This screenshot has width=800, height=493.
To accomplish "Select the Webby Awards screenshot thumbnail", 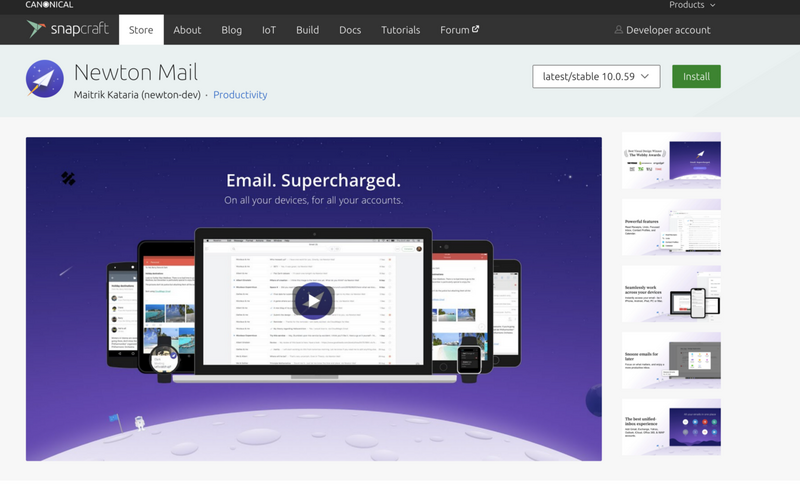I will [x=671, y=160].
